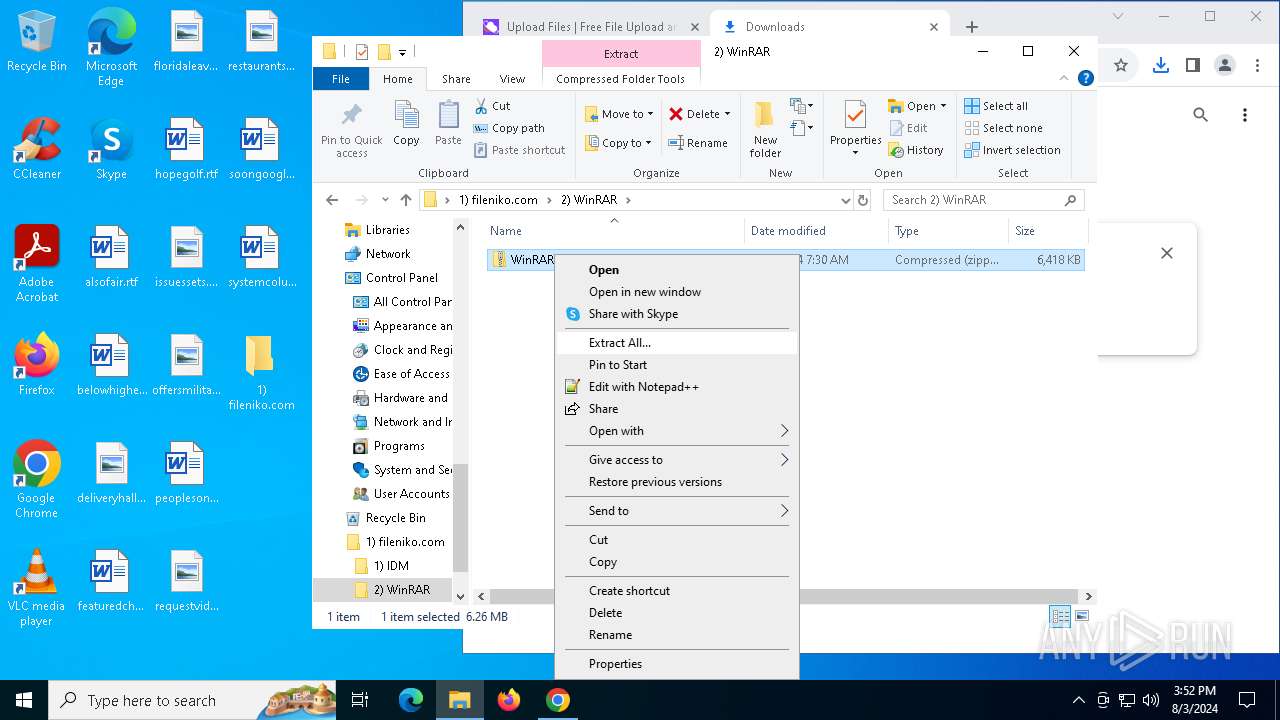Click Firefox in the taskbar
The height and width of the screenshot is (720, 1280).
509,700
